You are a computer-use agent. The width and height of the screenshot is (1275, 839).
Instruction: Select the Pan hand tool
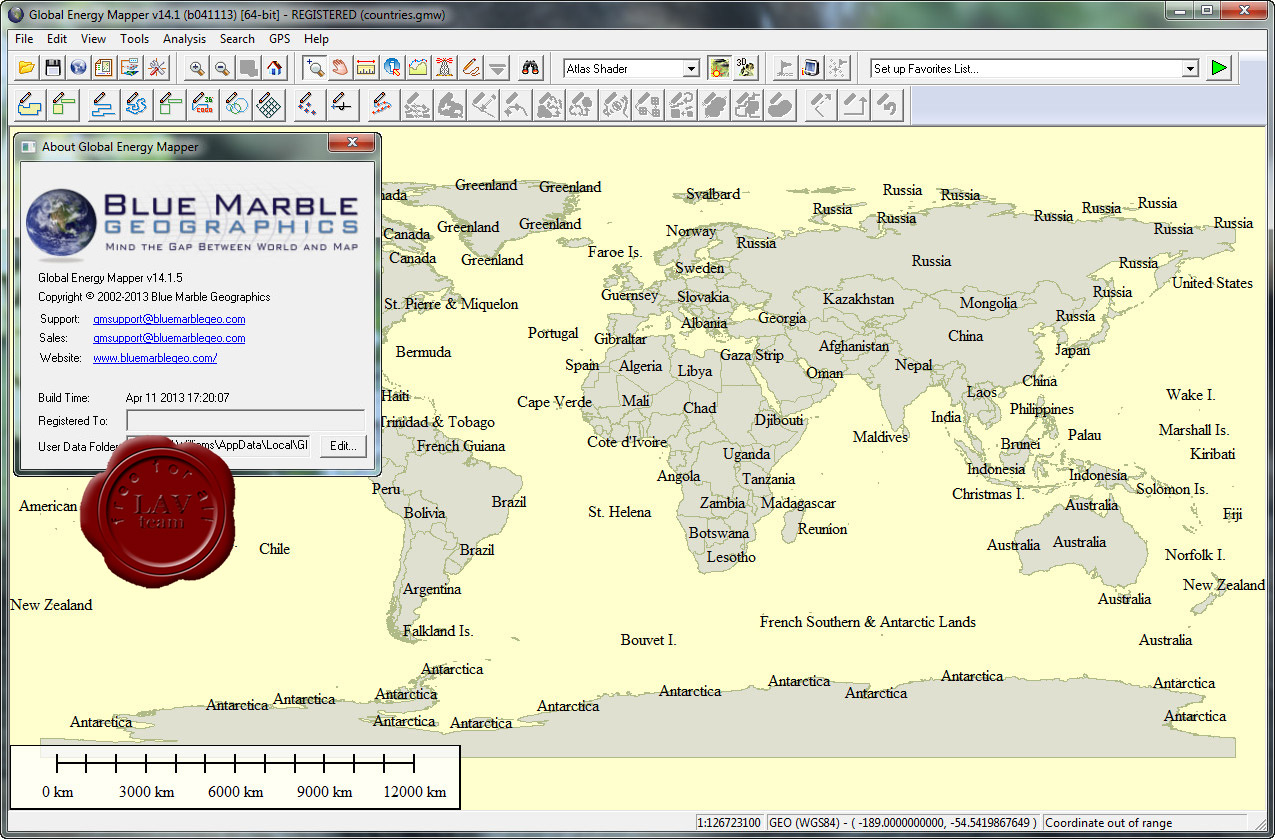(341, 68)
